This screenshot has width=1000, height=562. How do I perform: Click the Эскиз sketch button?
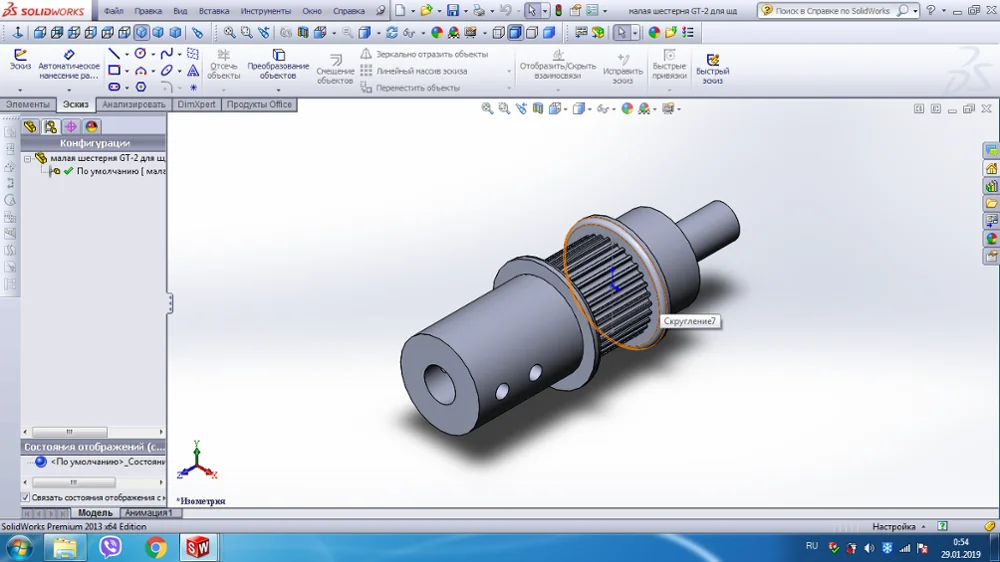click(x=20, y=60)
